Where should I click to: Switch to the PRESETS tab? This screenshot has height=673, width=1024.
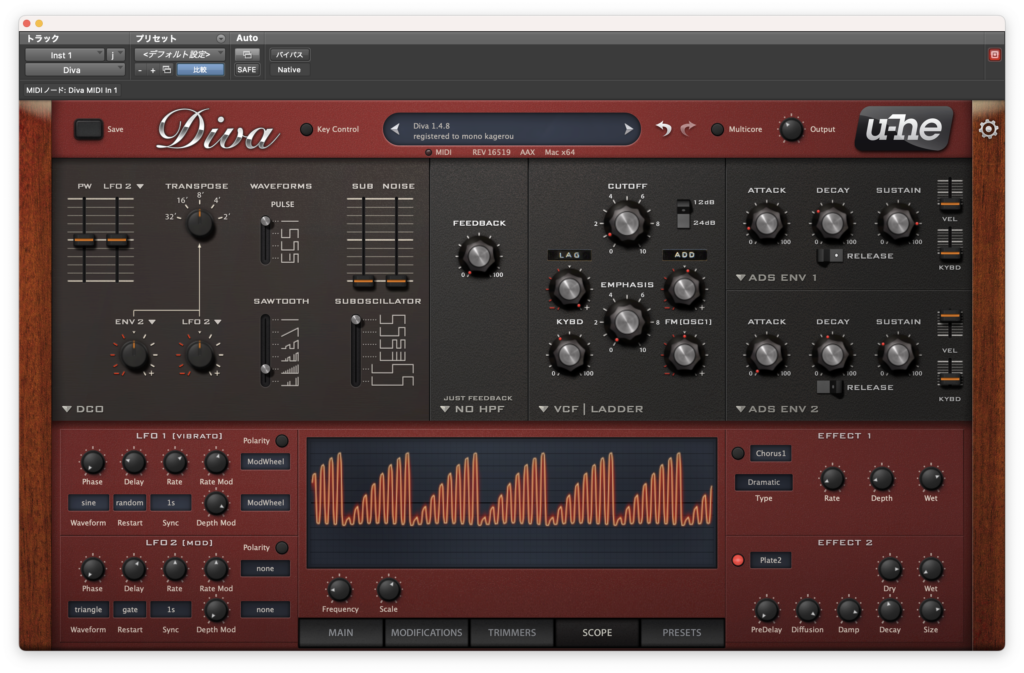coord(682,633)
